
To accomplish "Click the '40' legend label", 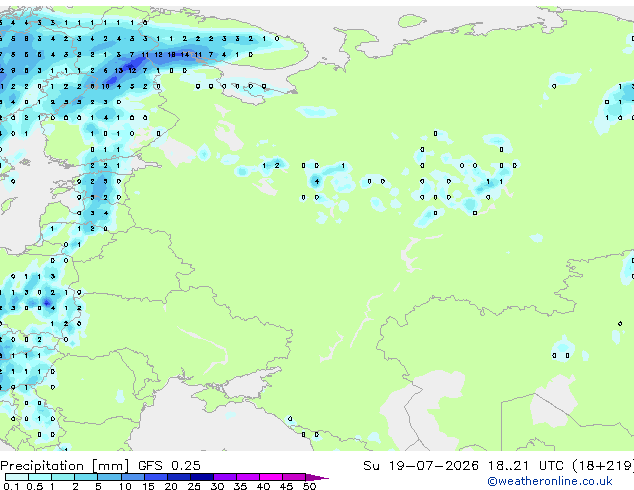I will click(263, 486).
